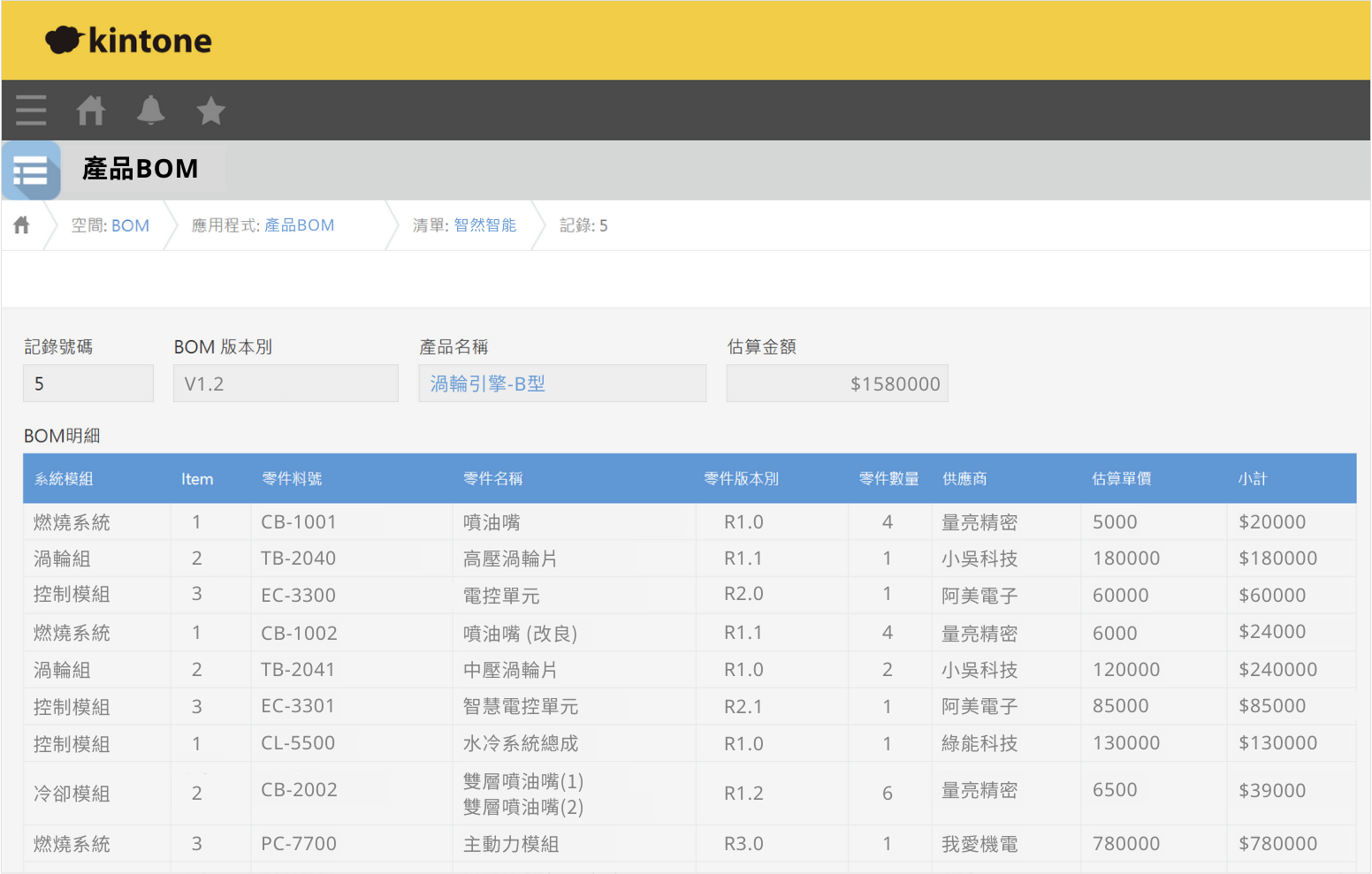Click the 產品BOM app title
This screenshot has height=874, width=1372.
[141, 169]
